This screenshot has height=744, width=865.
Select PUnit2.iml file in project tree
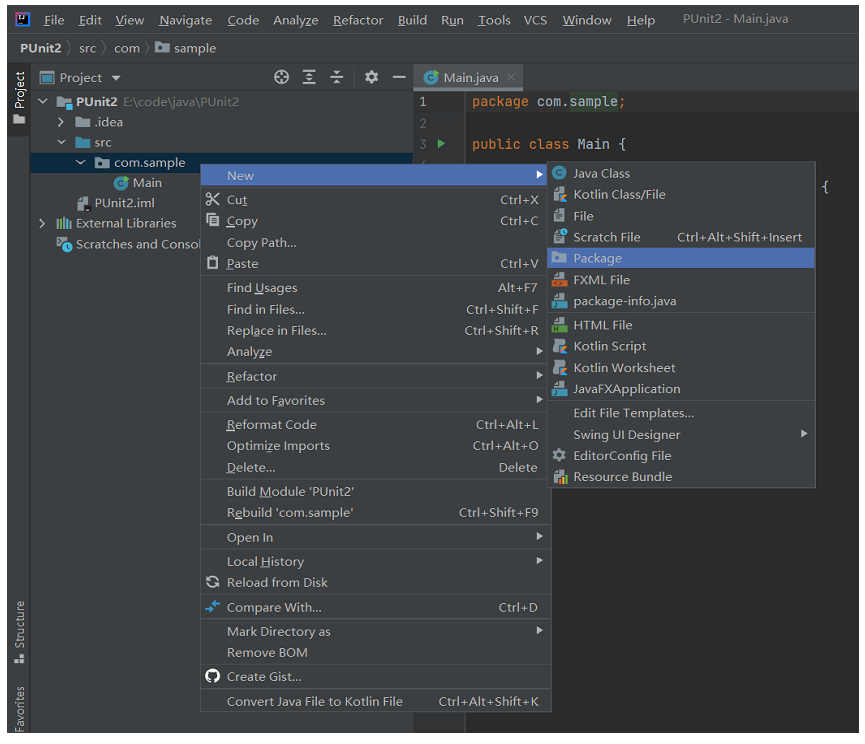pos(125,203)
